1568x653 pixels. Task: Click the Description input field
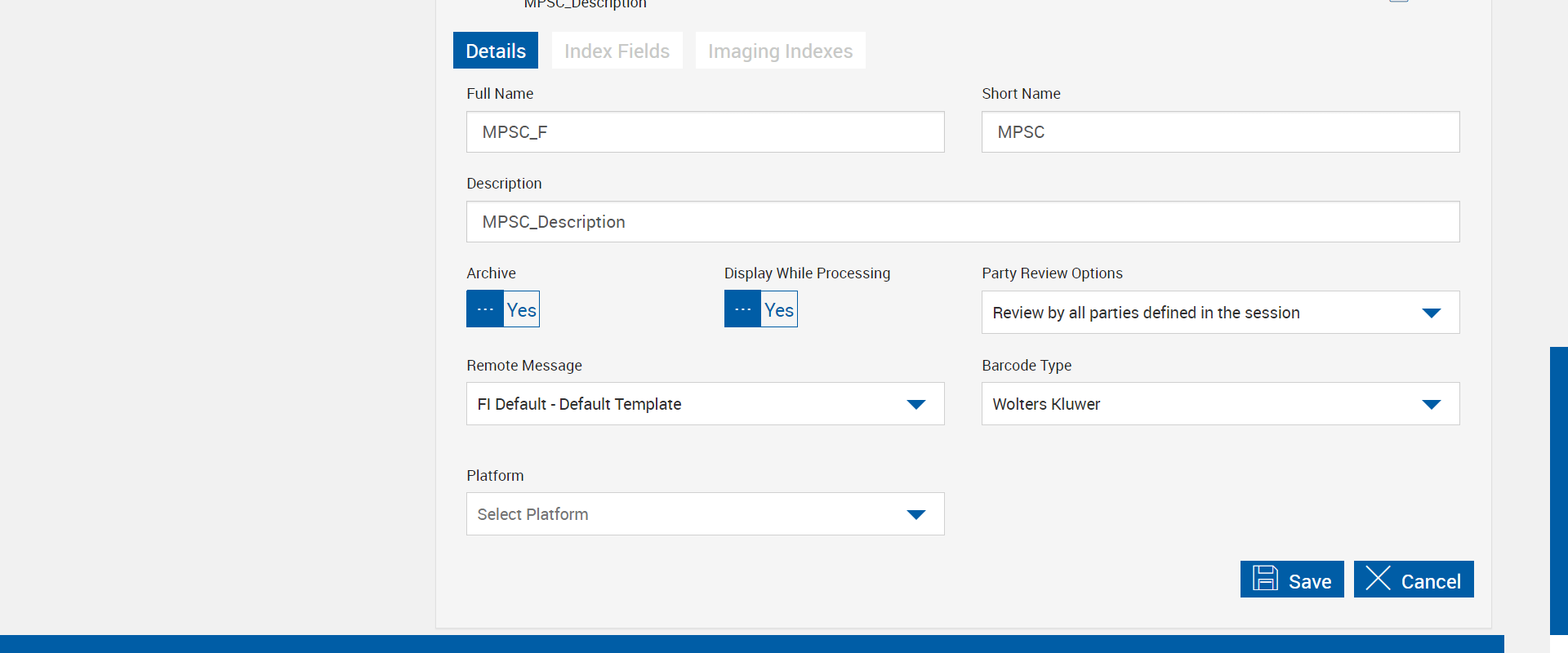click(x=962, y=222)
